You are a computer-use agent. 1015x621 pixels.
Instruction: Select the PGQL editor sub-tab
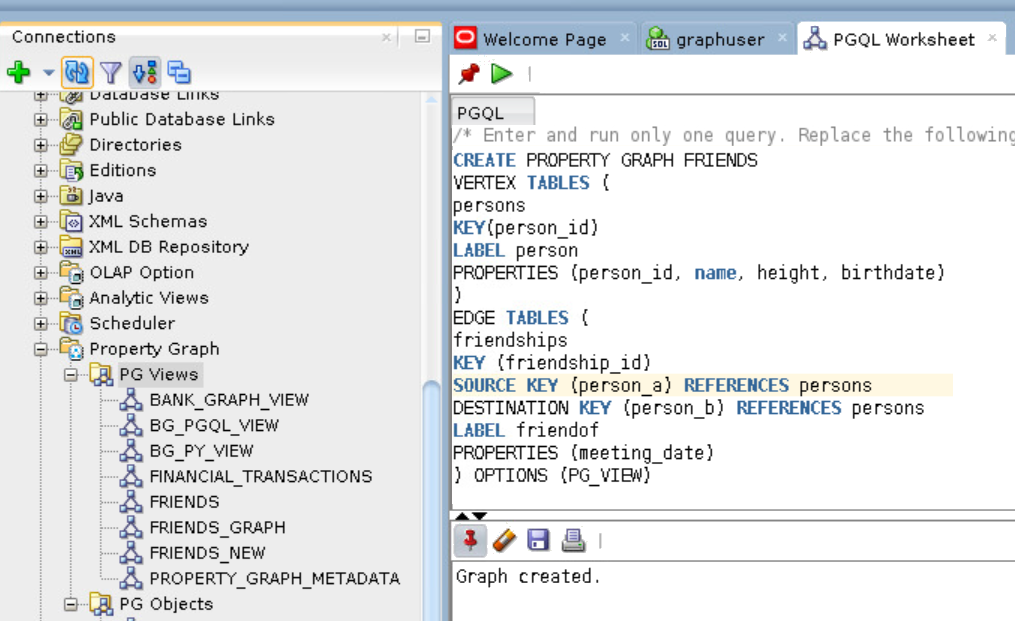point(493,113)
